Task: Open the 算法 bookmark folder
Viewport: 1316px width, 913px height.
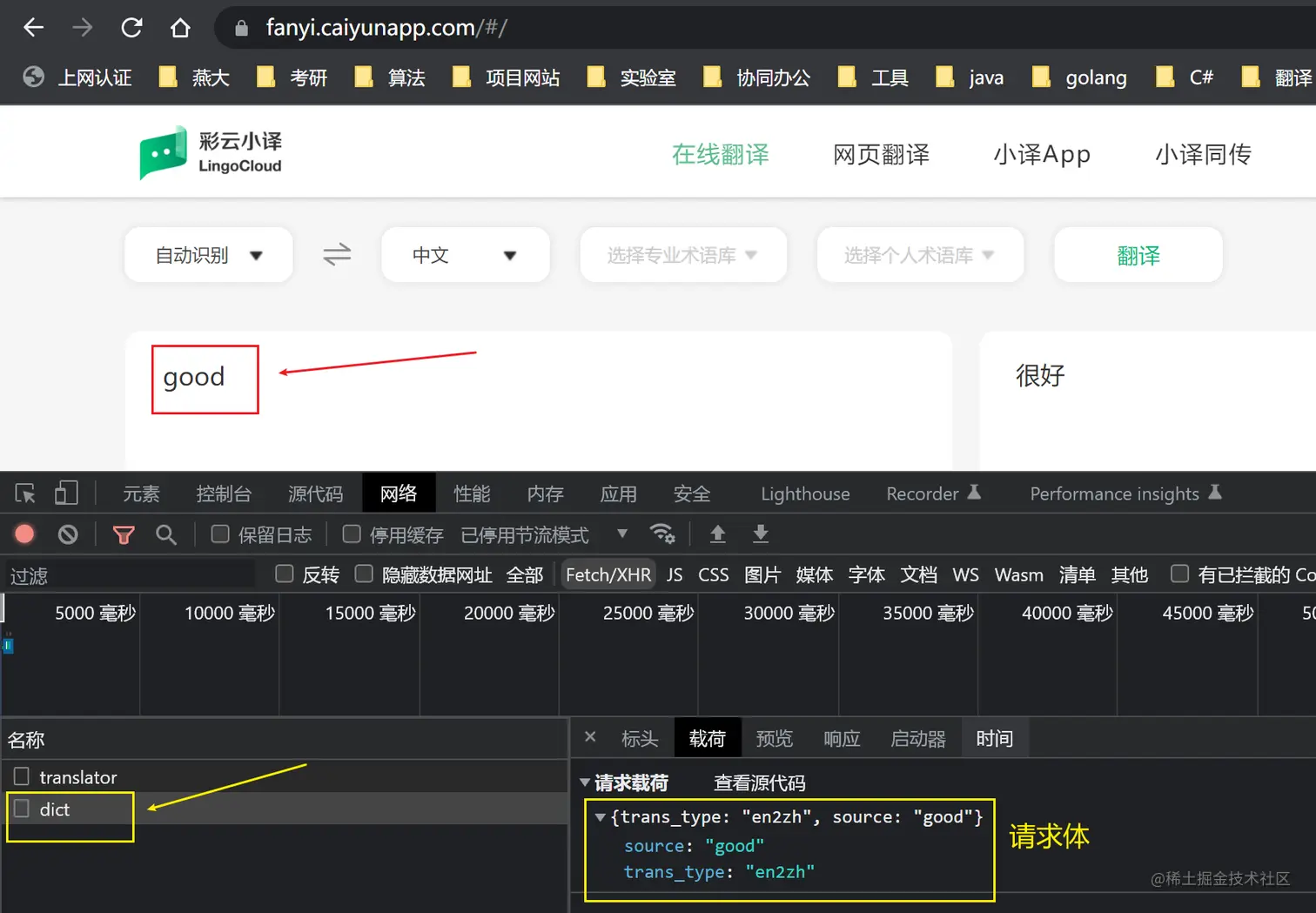Action: [x=389, y=77]
